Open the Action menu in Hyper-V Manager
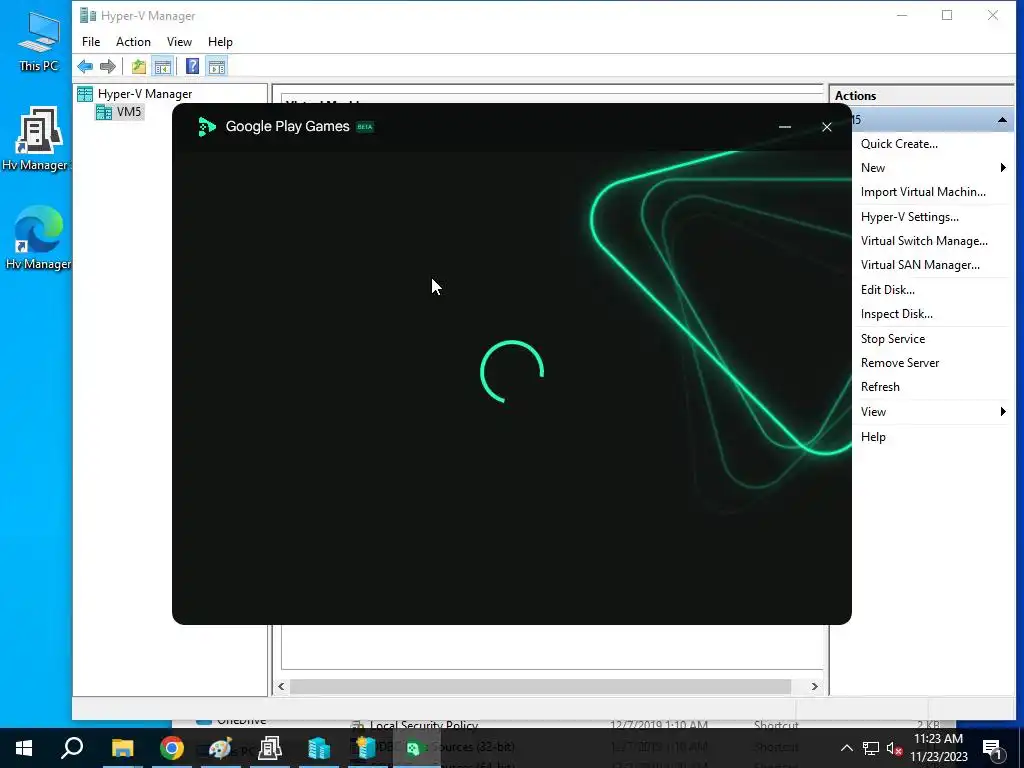Viewport: 1024px width, 768px height. tap(133, 42)
